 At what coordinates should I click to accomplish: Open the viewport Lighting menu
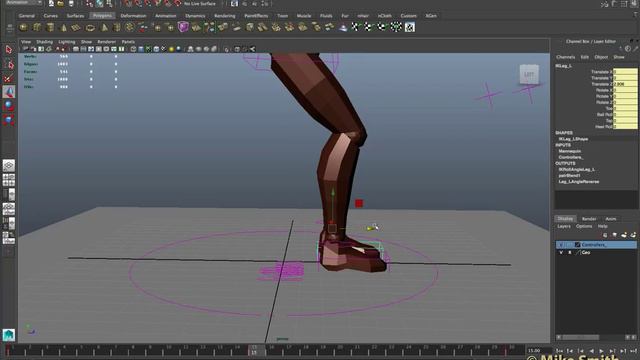pyautogui.click(x=67, y=42)
